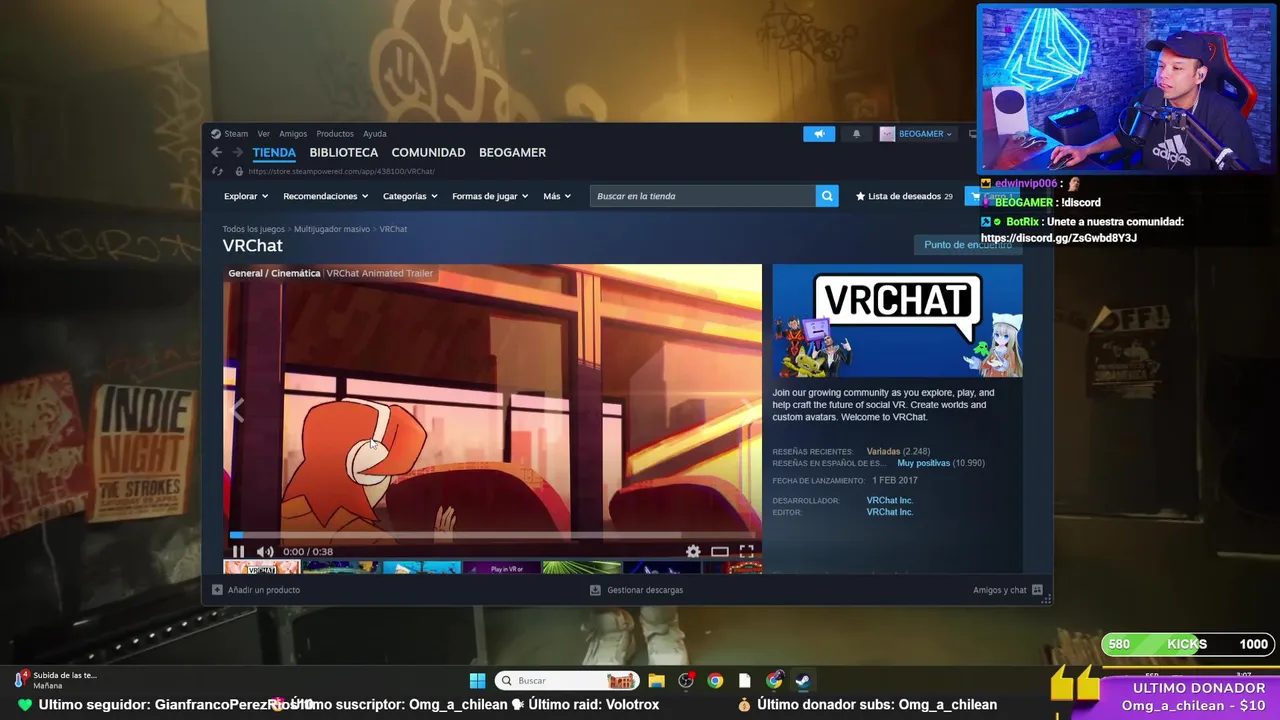The width and height of the screenshot is (1280, 720).
Task: Expand the Explorar dropdown
Action: click(x=245, y=196)
